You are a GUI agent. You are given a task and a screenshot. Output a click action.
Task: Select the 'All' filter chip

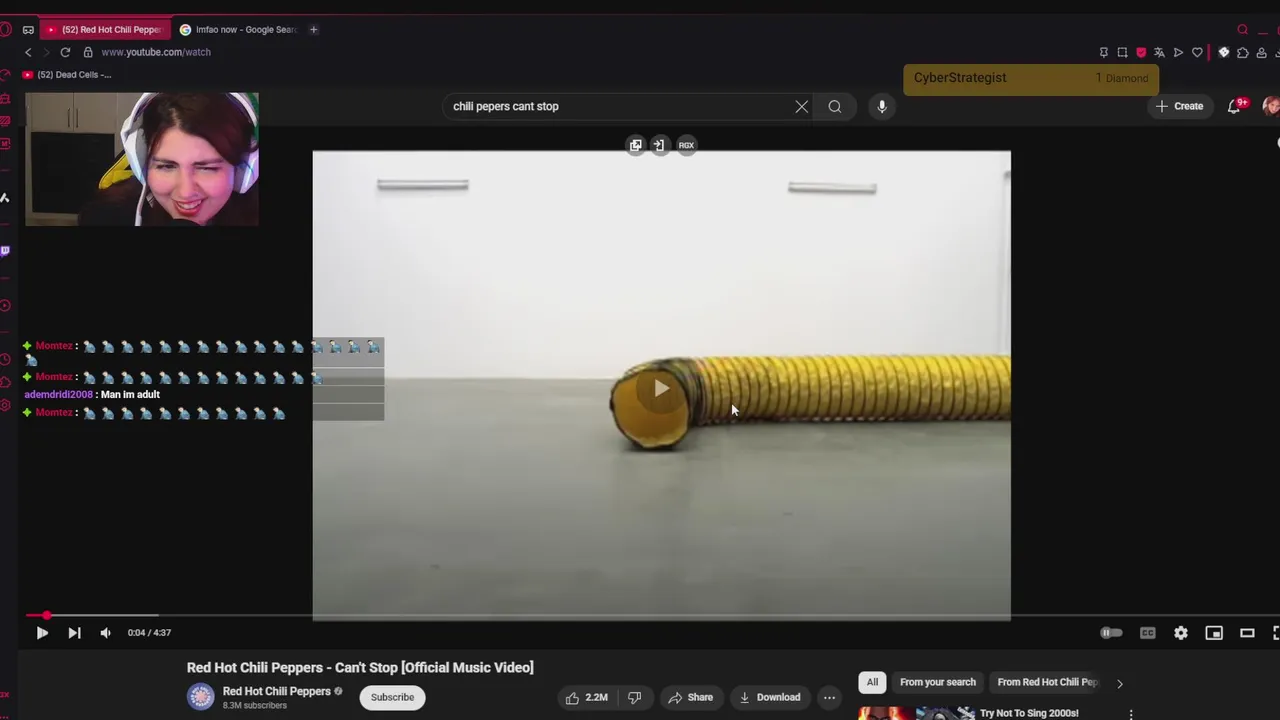tap(872, 682)
